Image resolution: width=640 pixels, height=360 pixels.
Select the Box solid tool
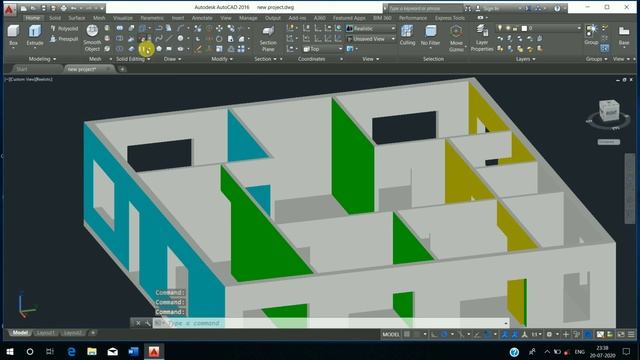click(x=13, y=35)
